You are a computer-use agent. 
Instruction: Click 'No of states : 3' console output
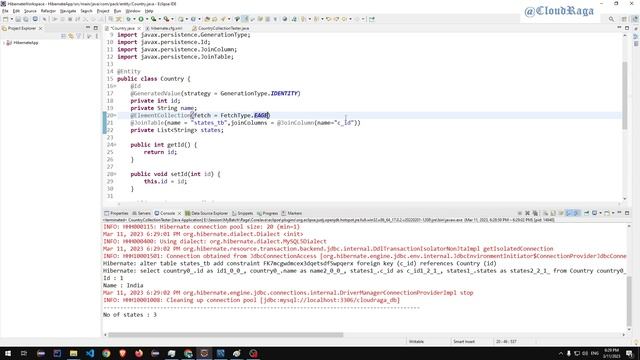(130, 315)
